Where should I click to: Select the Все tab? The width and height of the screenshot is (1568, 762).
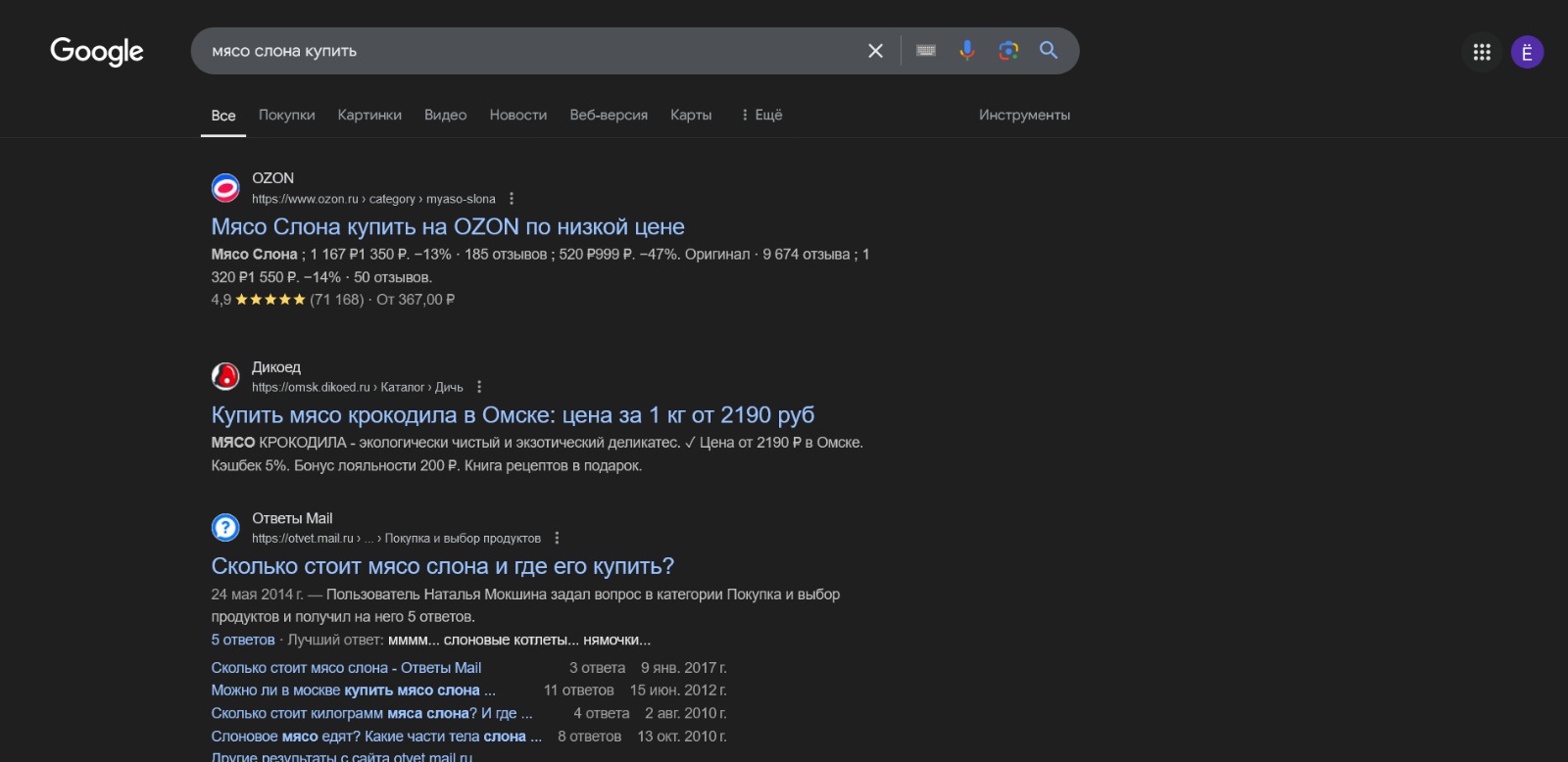(x=223, y=116)
